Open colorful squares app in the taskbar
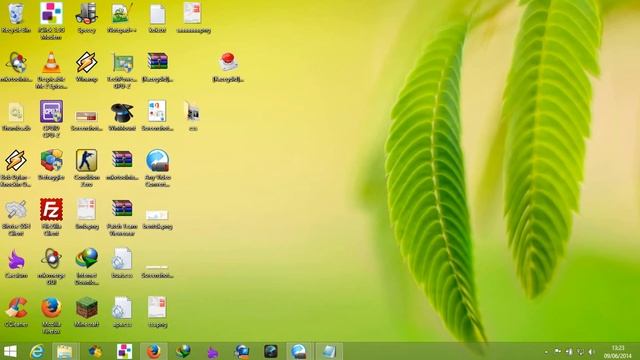Viewport: 640px width, 360px height. tap(124, 351)
